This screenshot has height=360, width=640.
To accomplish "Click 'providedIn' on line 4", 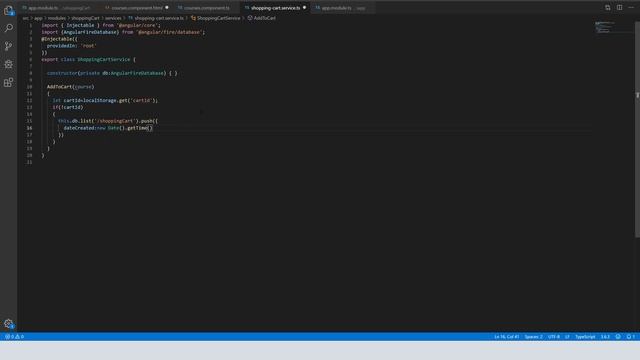I will pyautogui.click(x=60, y=46).
